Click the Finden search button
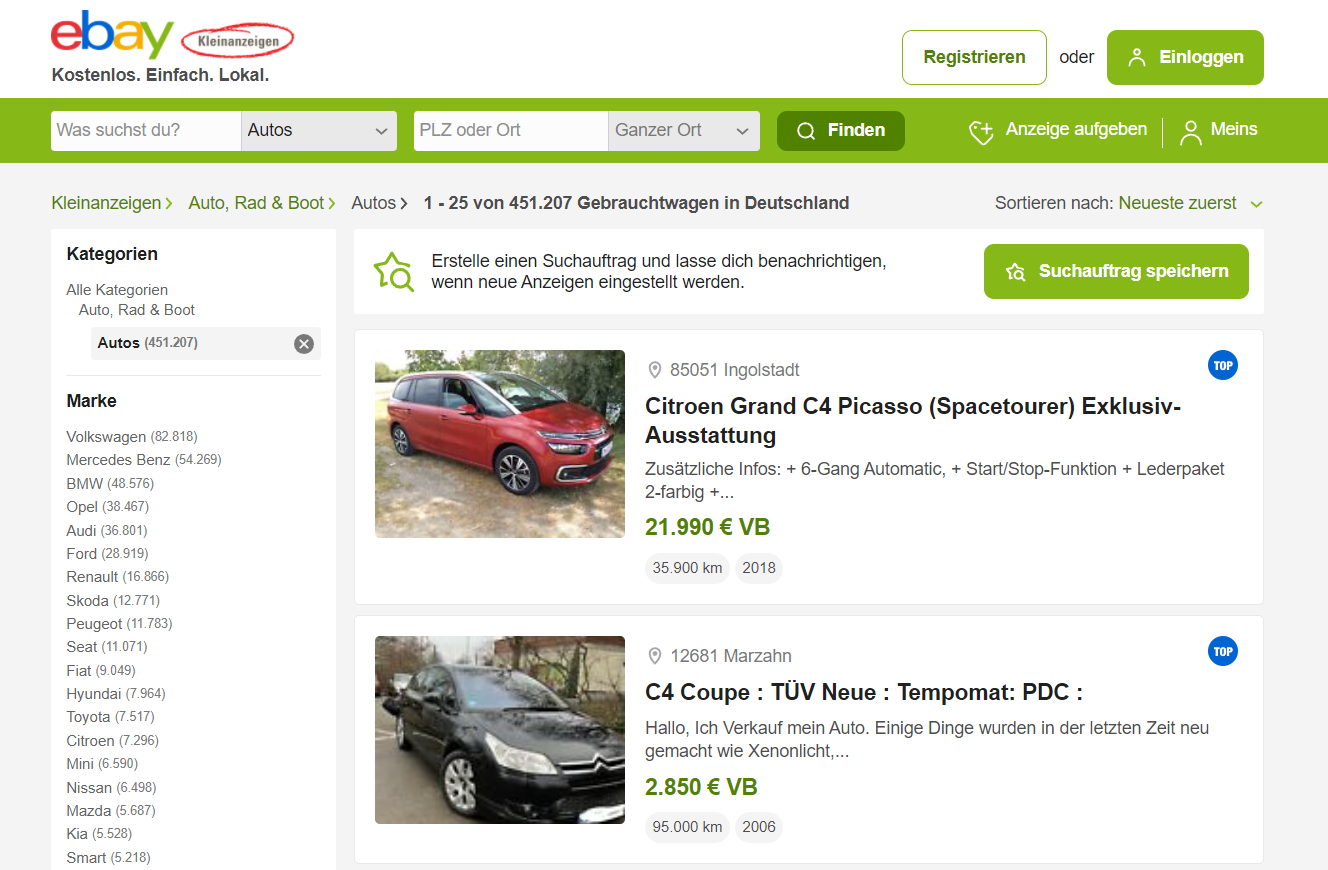Viewport: 1328px width, 870px height. (841, 131)
